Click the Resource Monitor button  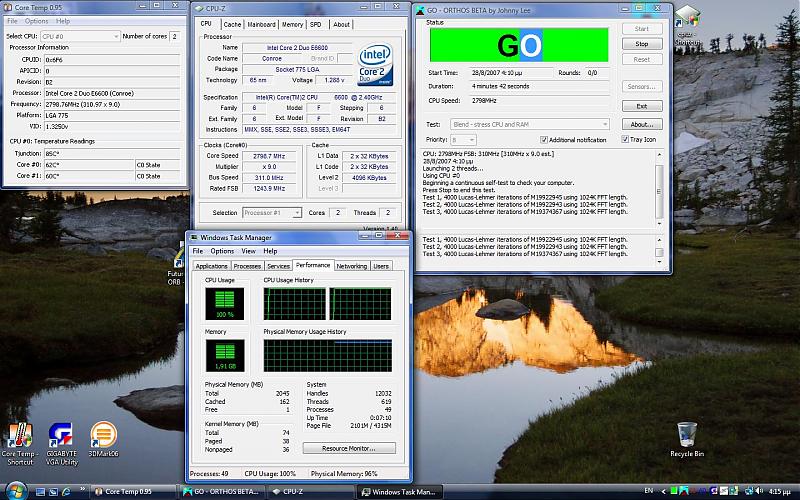click(x=348, y=448)
